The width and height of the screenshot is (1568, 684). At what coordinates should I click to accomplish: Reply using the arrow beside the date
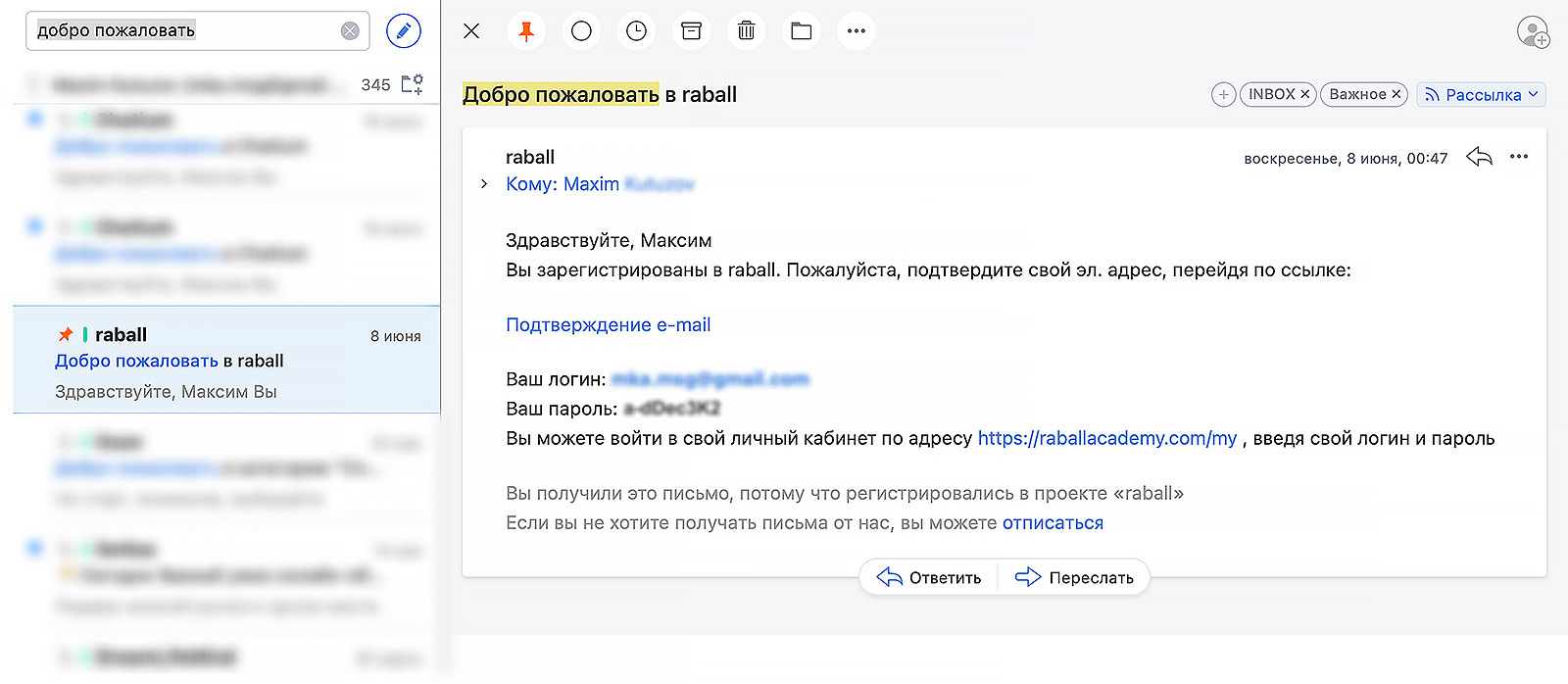coord(1479,157)
